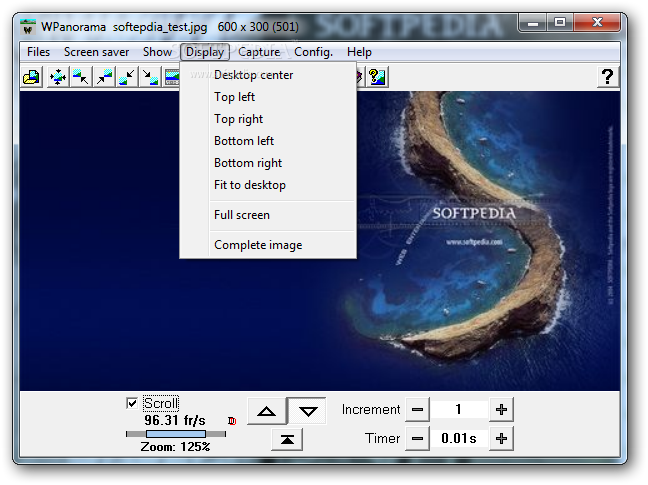The height and width of the screenshot is (485, 648).
Task: Click the move to bottom left toolbar icon
Action: pyautogui.click(x=127, y=77)
